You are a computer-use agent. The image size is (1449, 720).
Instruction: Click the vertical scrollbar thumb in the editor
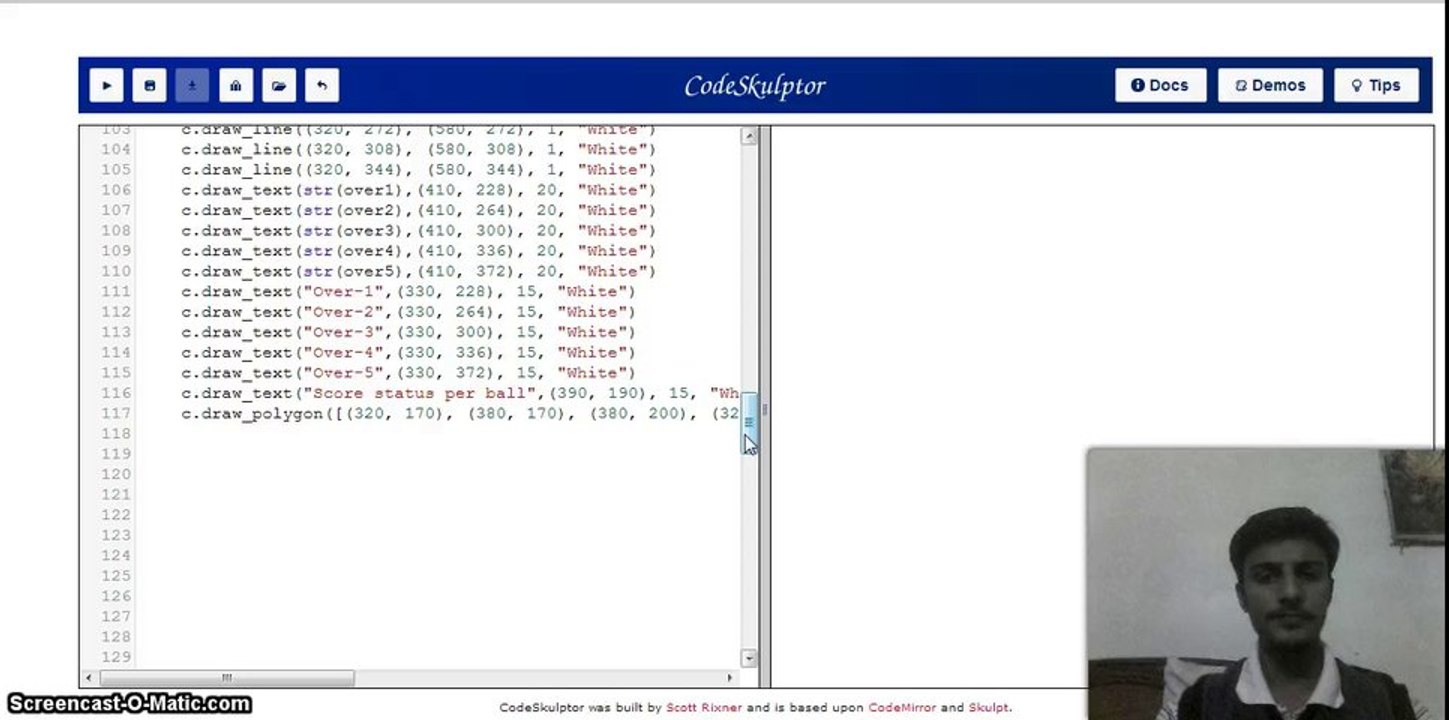[749, 423]
